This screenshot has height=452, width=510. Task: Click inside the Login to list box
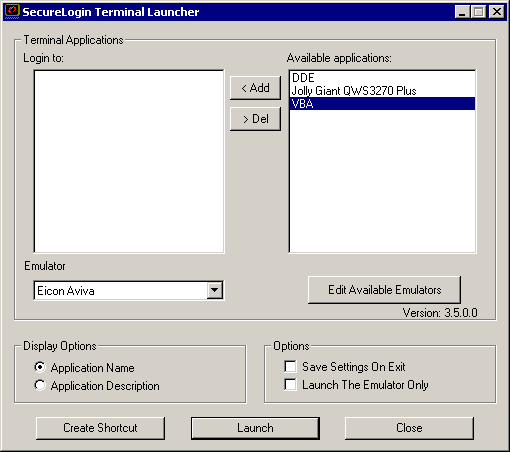point(129,161)
